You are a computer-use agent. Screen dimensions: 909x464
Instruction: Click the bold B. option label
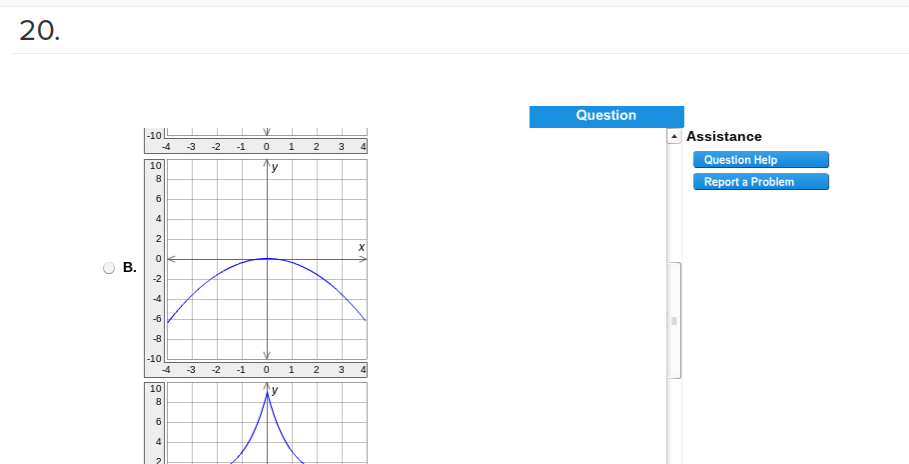[130, 267]
